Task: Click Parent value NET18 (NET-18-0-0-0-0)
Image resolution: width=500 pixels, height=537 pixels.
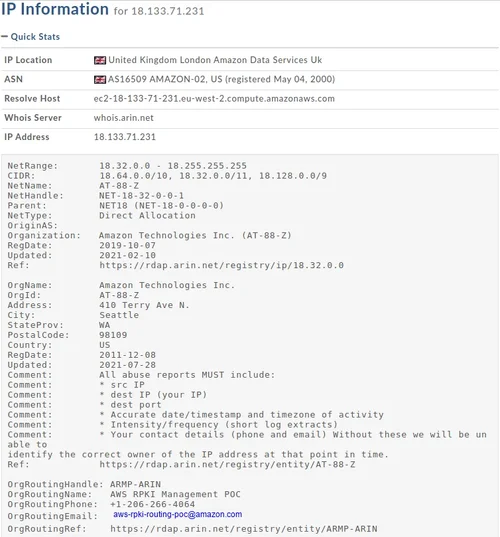Action: coord(161,205)
